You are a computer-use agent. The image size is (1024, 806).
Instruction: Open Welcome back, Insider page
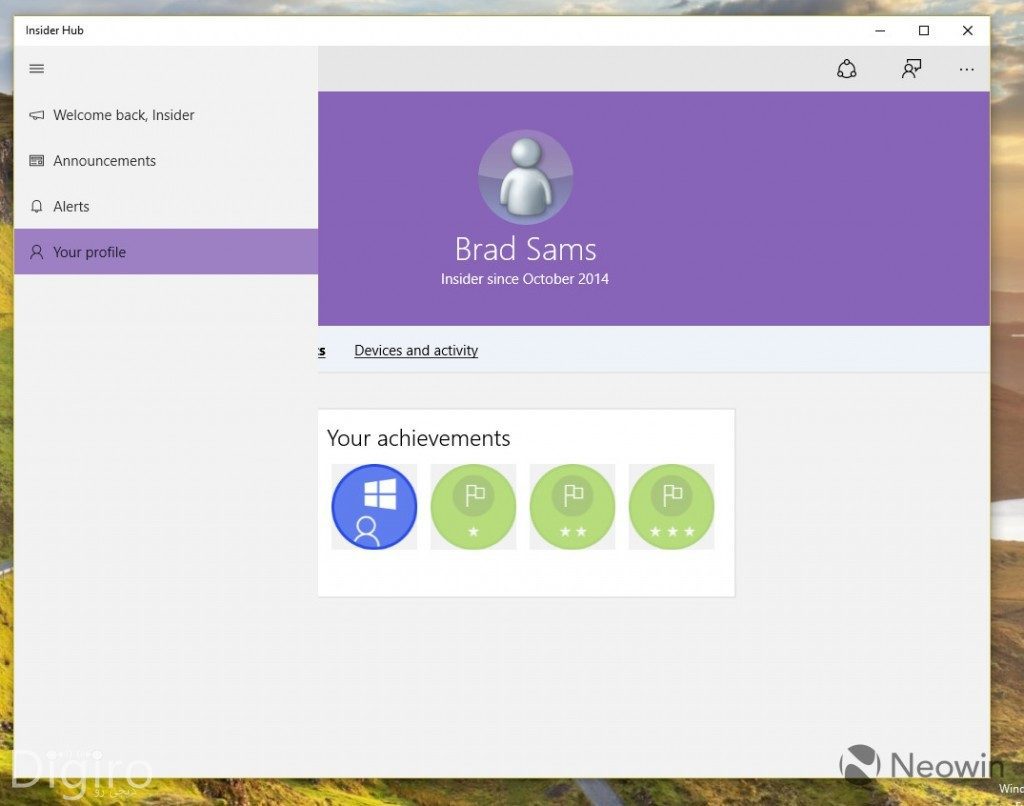pyautogui.click(x=166, y=115)
